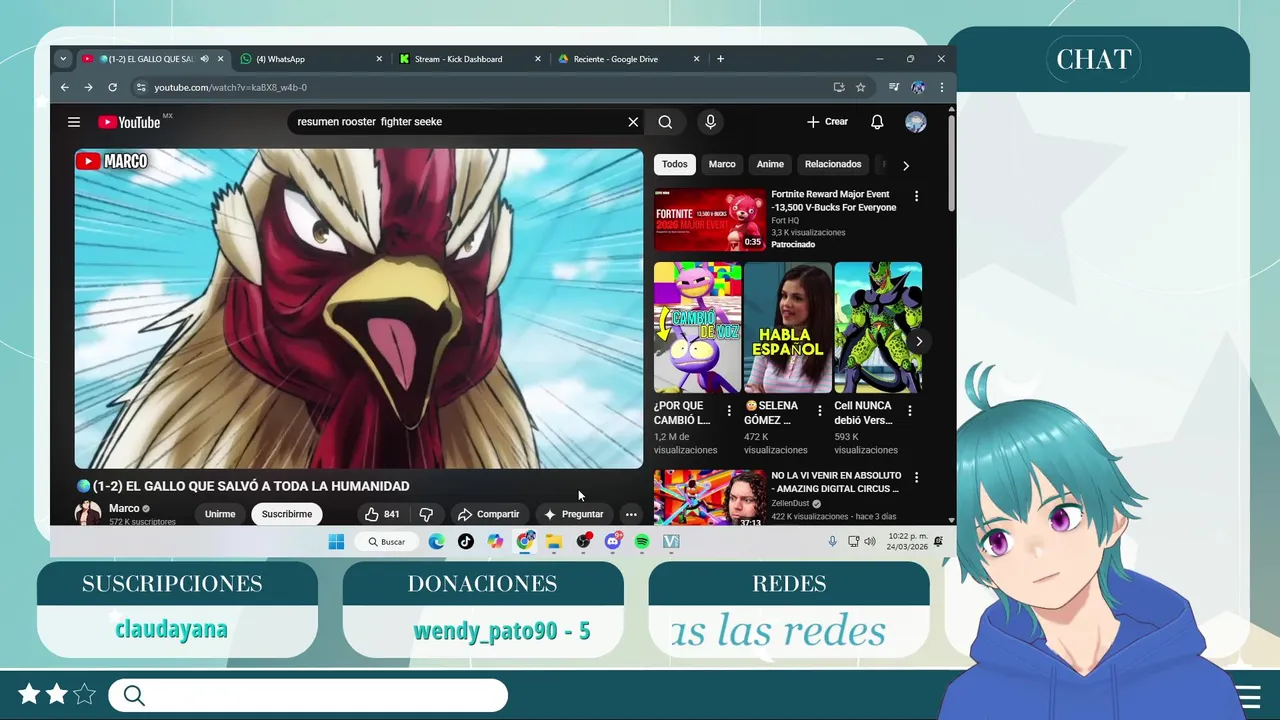
Task: Open File Explorer from the taskbar
Action: [x=554, y=541]
